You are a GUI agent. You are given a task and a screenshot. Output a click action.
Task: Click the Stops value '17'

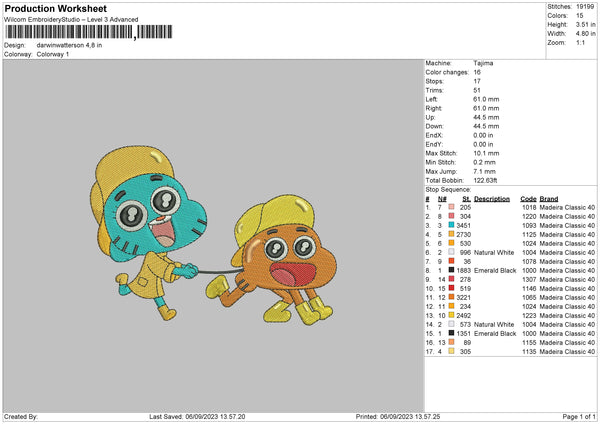477,81
